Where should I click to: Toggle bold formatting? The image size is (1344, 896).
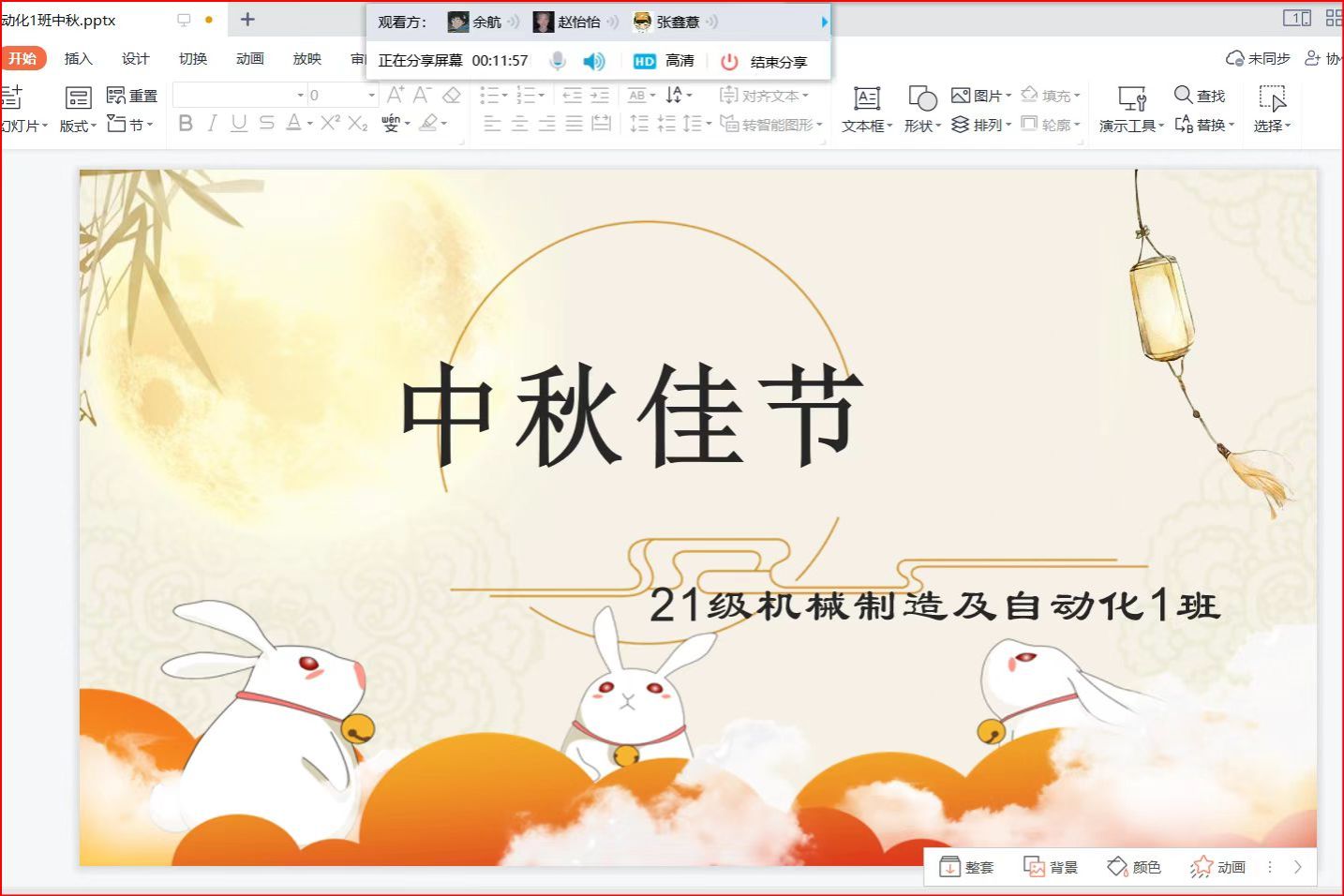186,123
